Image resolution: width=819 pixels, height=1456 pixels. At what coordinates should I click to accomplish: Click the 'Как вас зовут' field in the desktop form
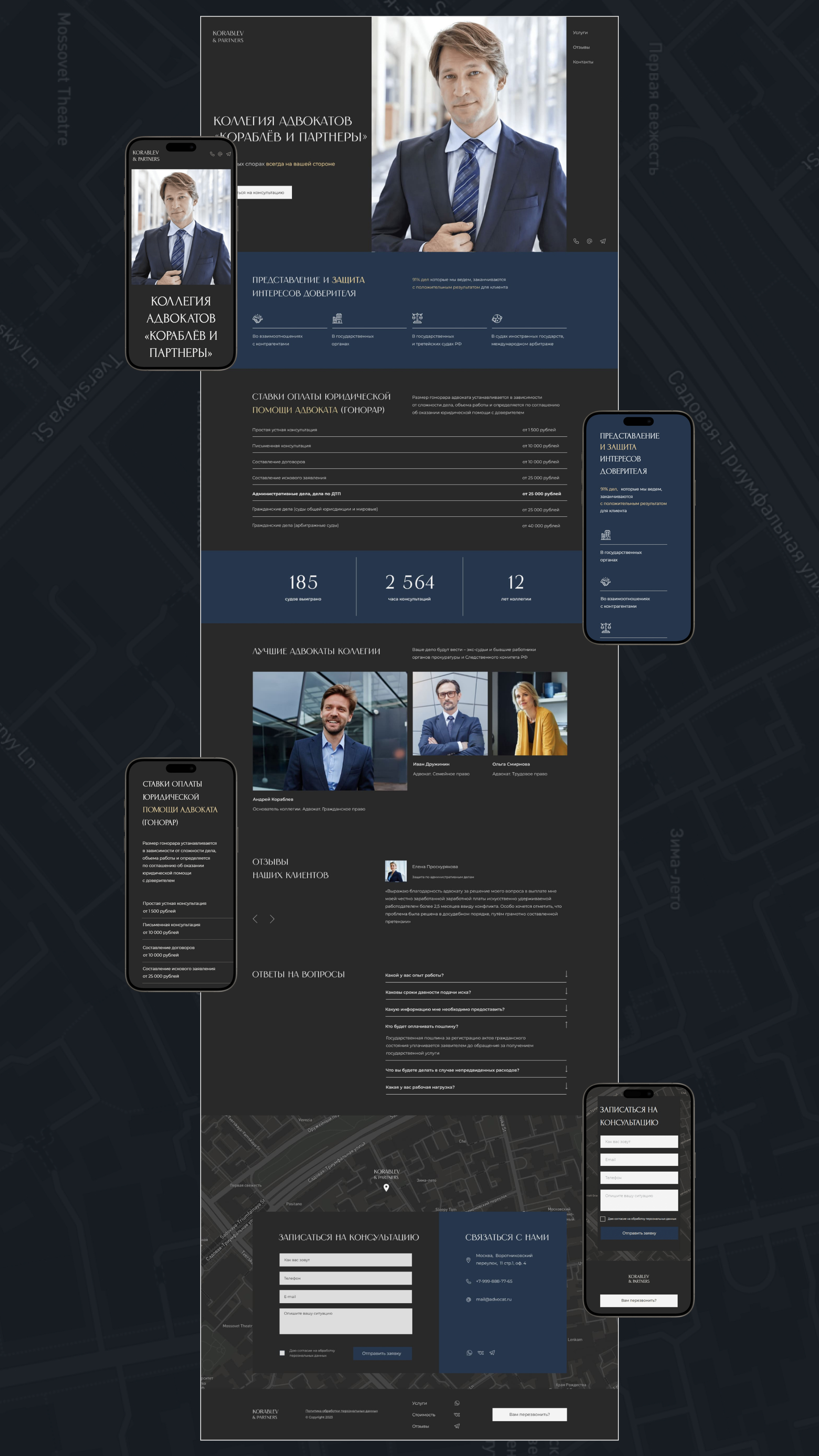pyautogui.click(x=345, y=1259)
